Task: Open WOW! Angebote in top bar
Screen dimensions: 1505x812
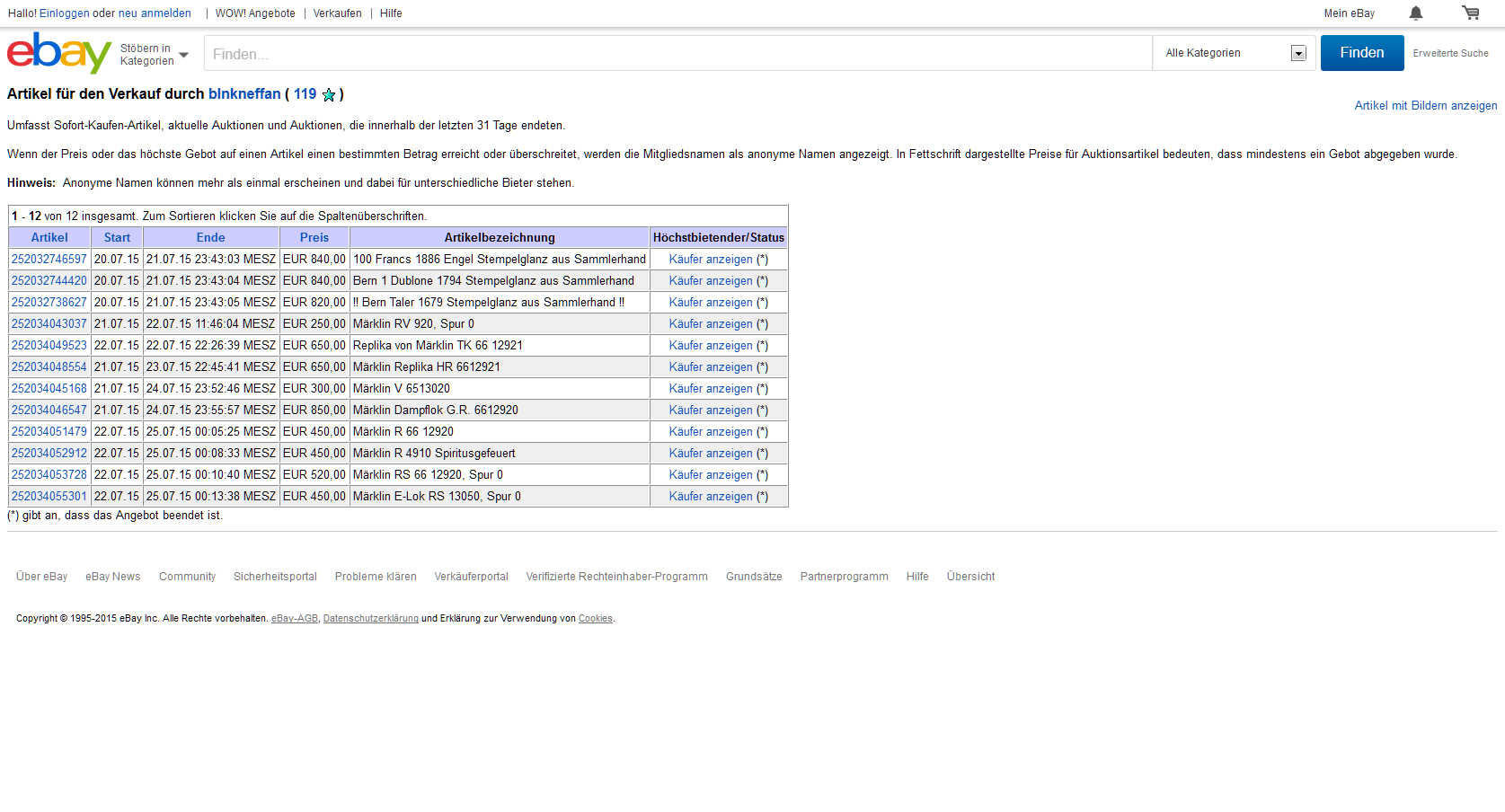Action: (255, 13)
